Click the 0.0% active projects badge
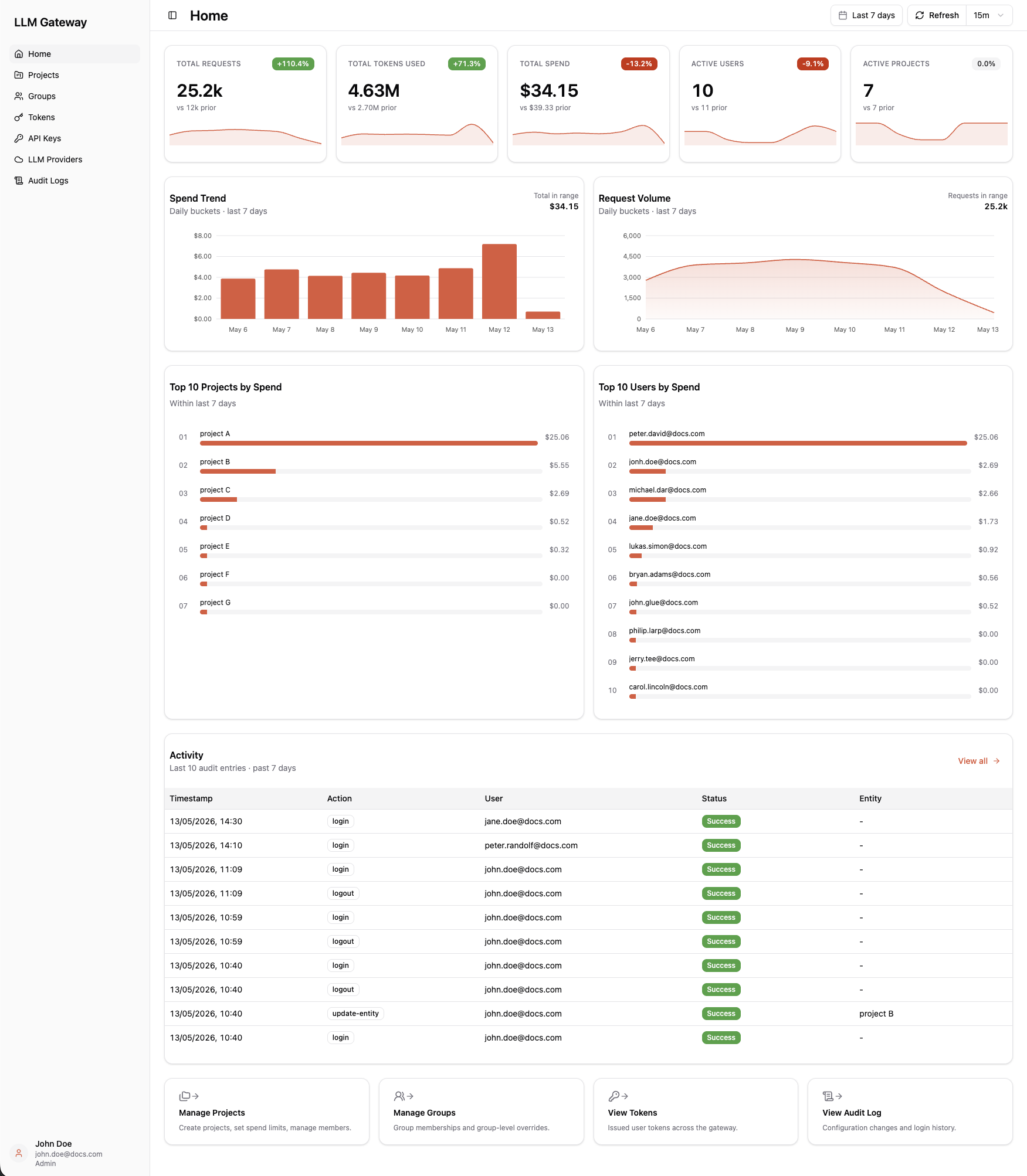This screenshot has height=1176, width=1027. click(x=986, y=64)
